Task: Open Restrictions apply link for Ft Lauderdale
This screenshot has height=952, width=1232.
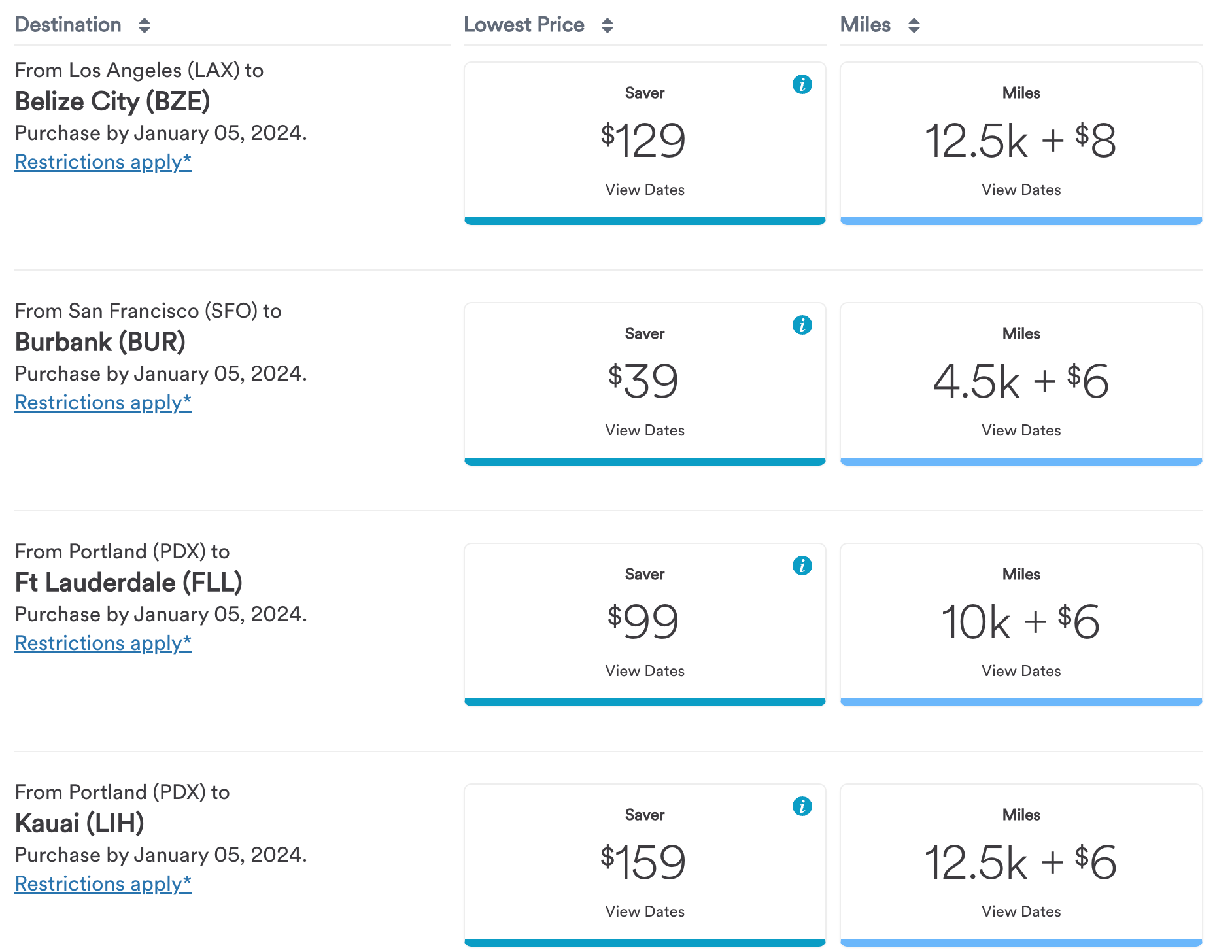Action: [103, 643]
